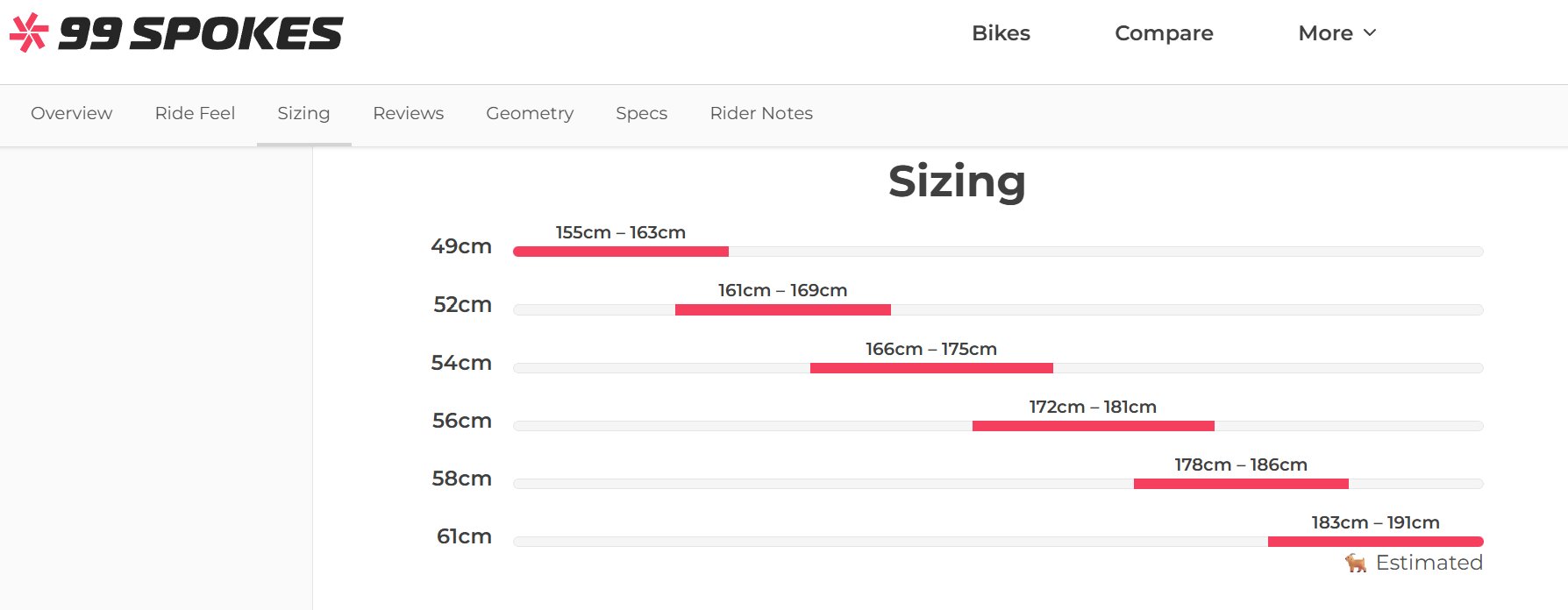1568x610 pixels.
Task: Open the Compare page link
Action: click(x=1164, y=33)
